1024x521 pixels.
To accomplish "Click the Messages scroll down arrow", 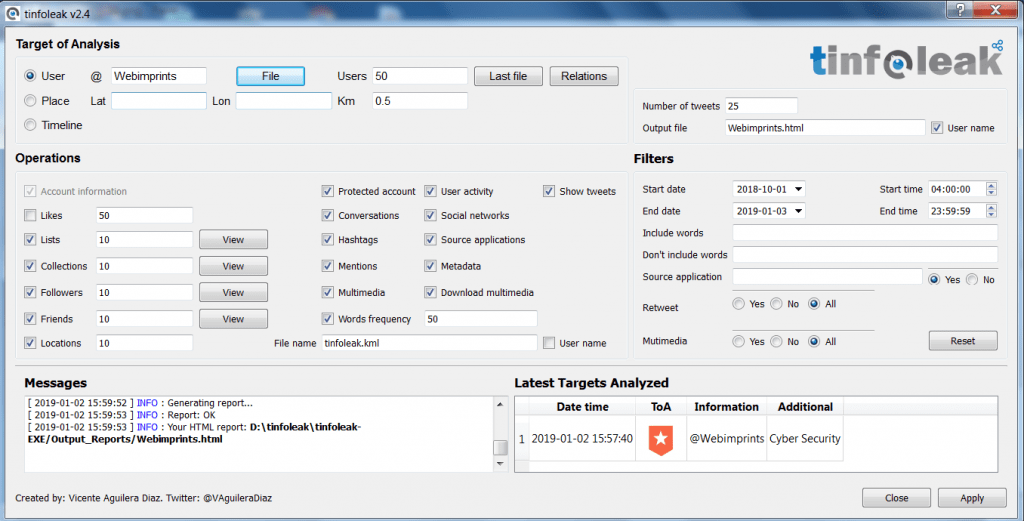I will tap(500, 464).
